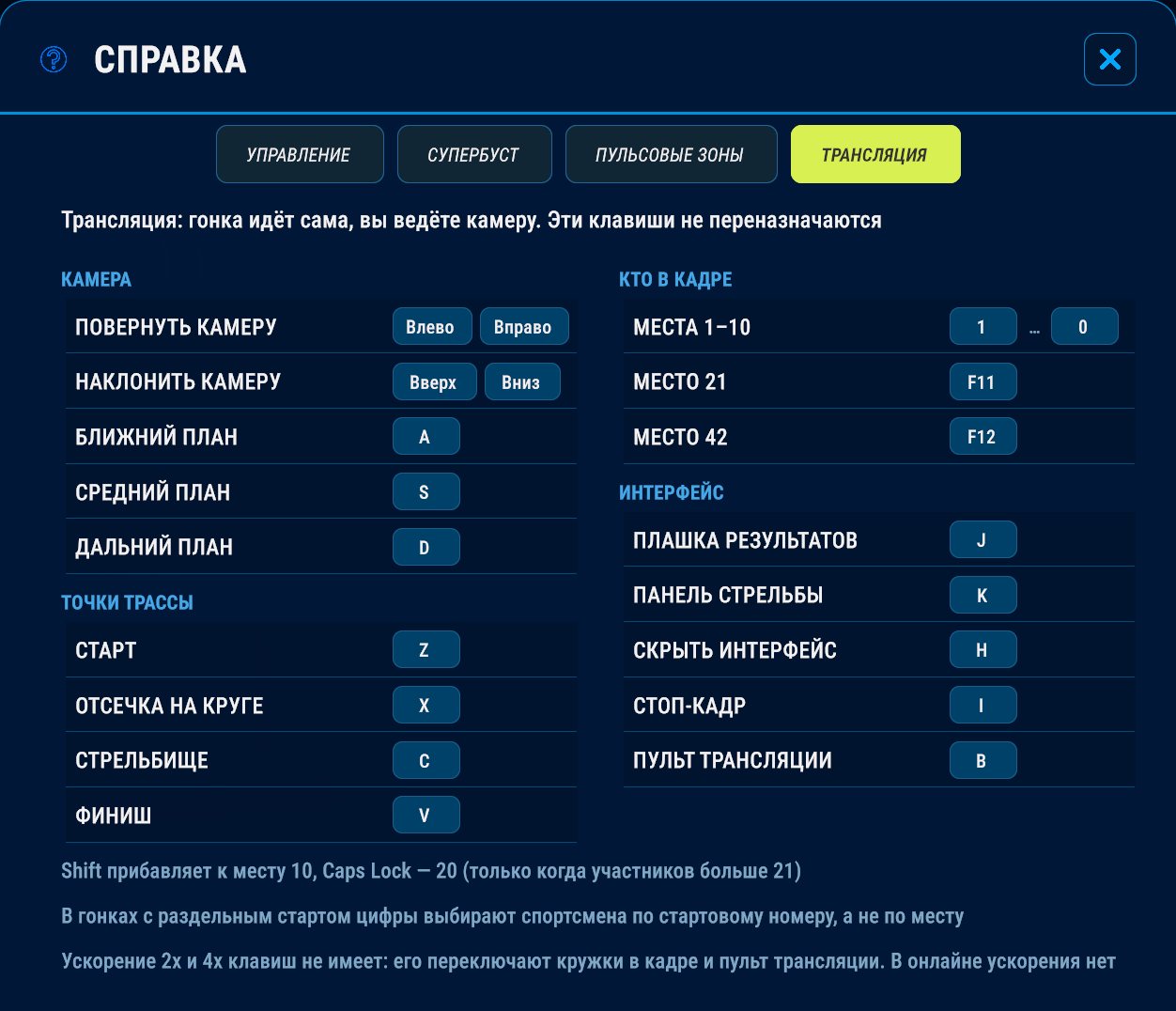Click the Отсечка на круге label
This screenshot has height=1011, width=1176.
point(169,706)
